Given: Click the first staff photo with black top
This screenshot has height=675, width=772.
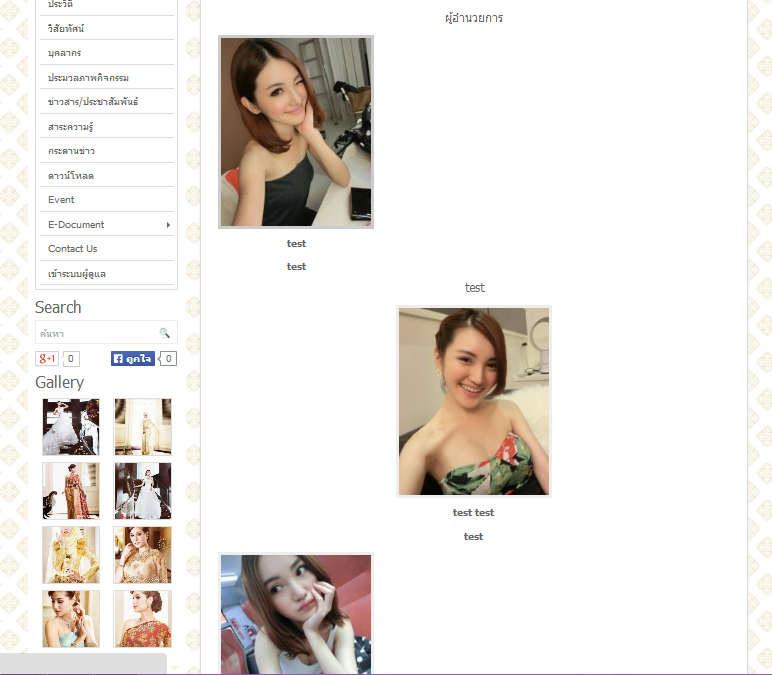Looking at the screenshot, I should point(296,132).
